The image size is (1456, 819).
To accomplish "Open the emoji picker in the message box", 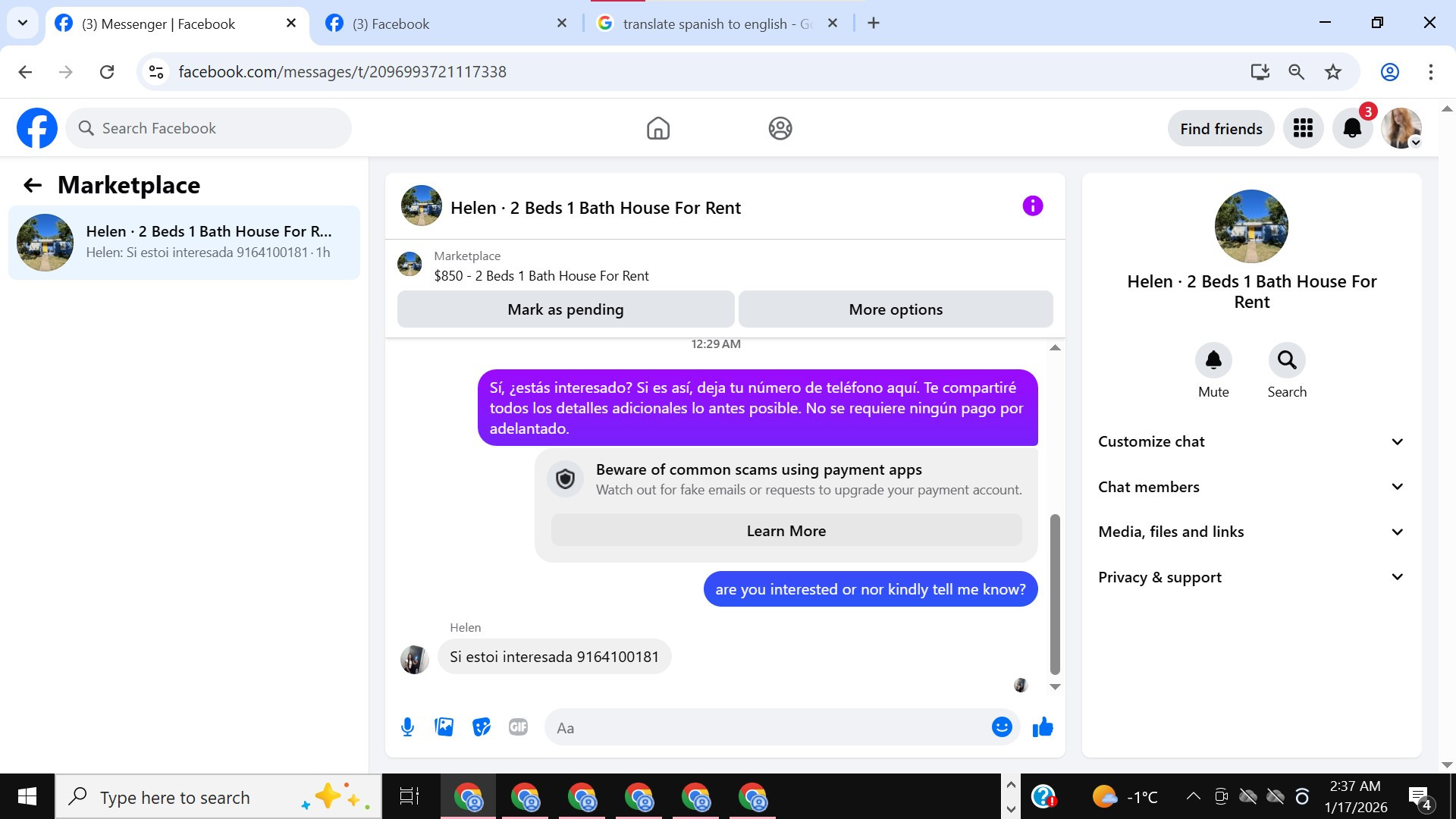I will [x=1001, y=727].
